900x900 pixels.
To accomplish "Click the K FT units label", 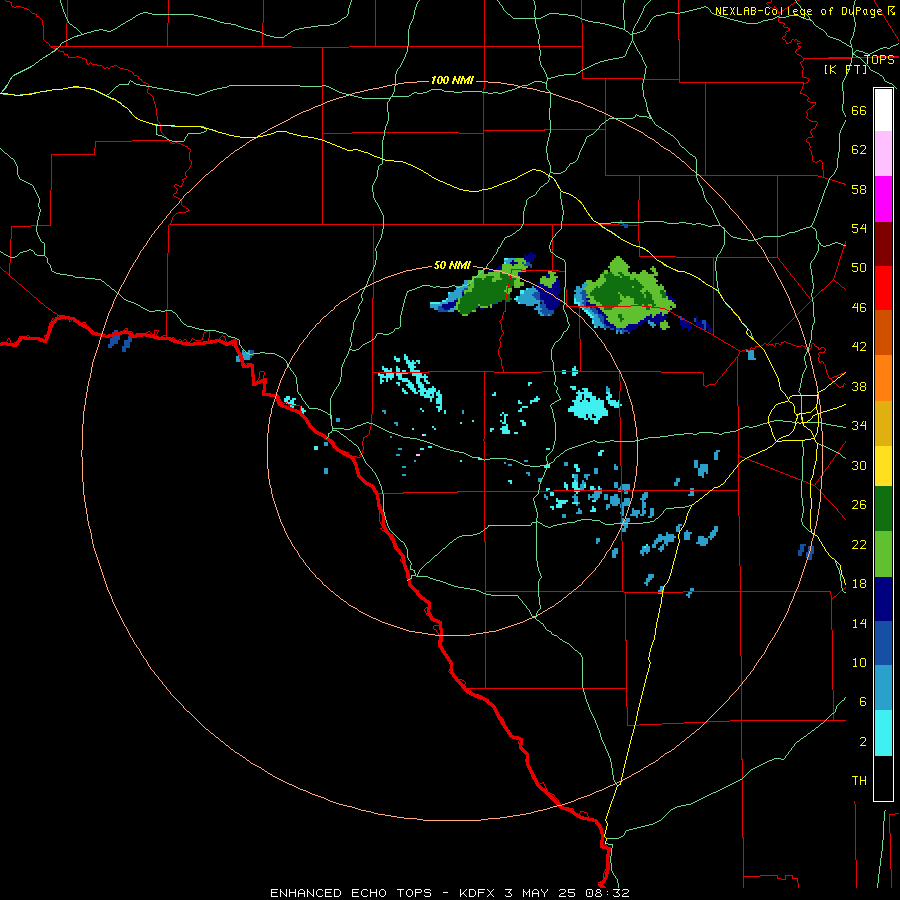I will (x=845, y=69).
